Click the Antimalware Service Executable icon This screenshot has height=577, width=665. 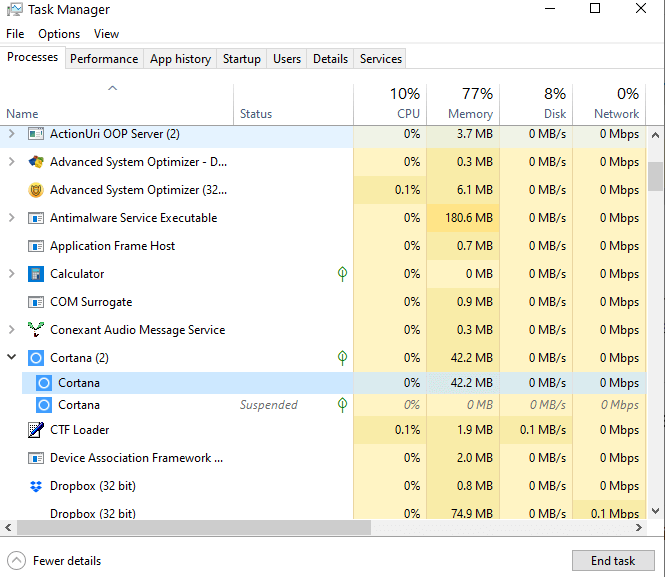click(36, 218)
